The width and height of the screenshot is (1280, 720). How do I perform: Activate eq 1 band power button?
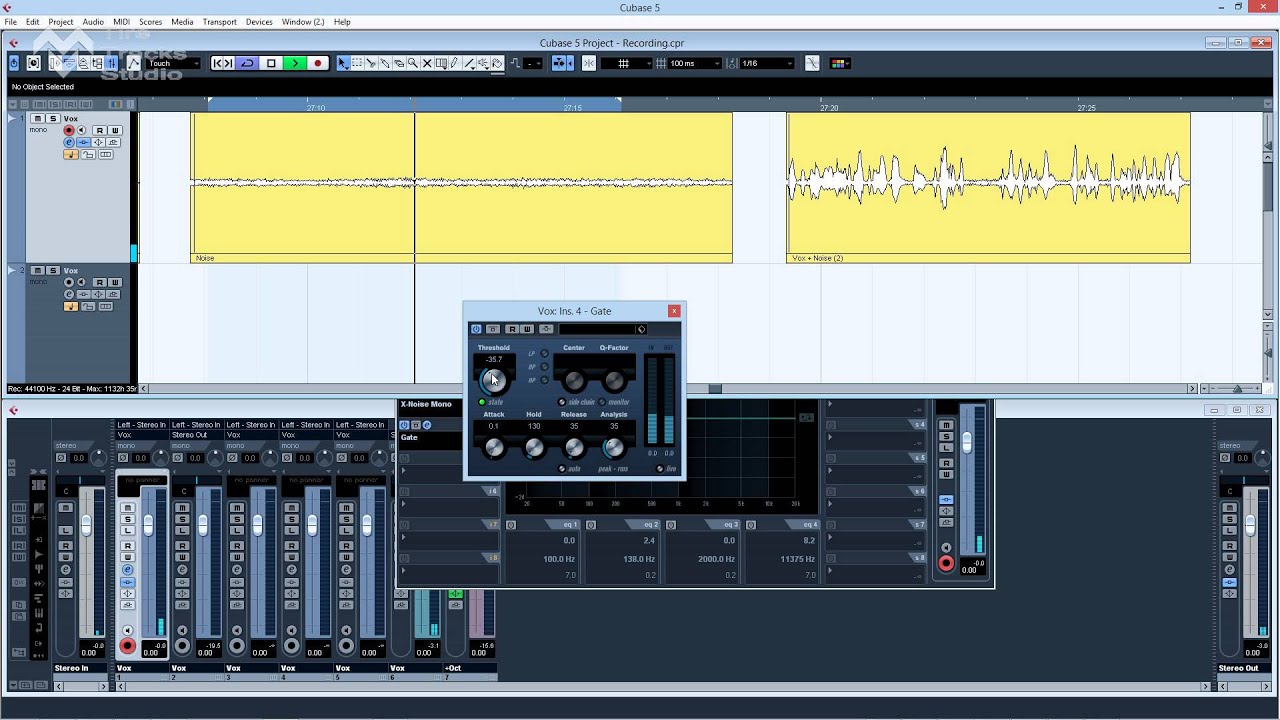[511, 525]
